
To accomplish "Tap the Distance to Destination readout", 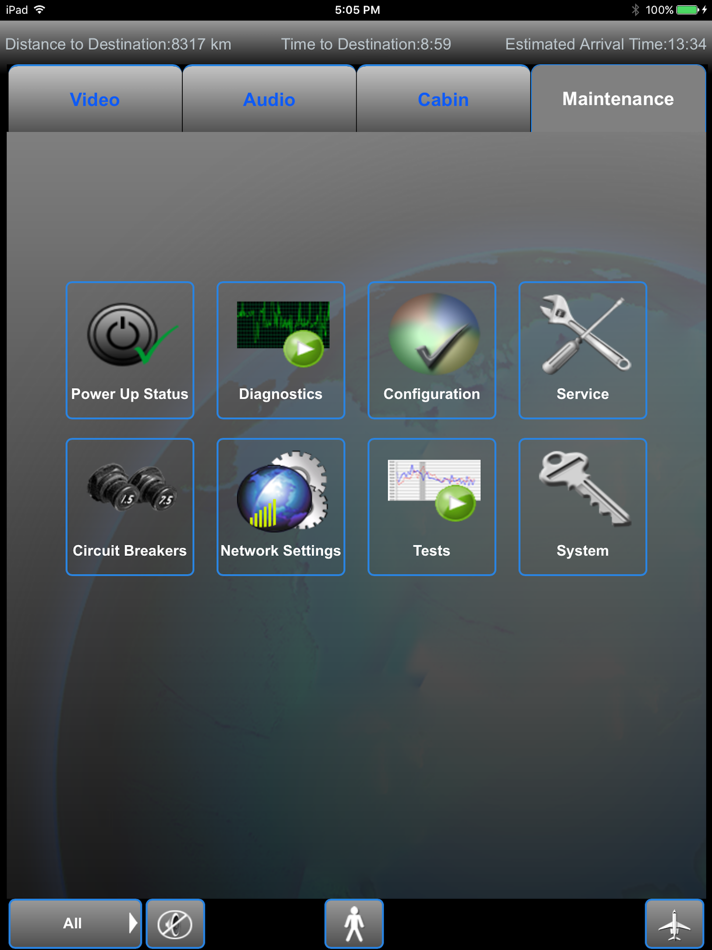I will 118,44.
